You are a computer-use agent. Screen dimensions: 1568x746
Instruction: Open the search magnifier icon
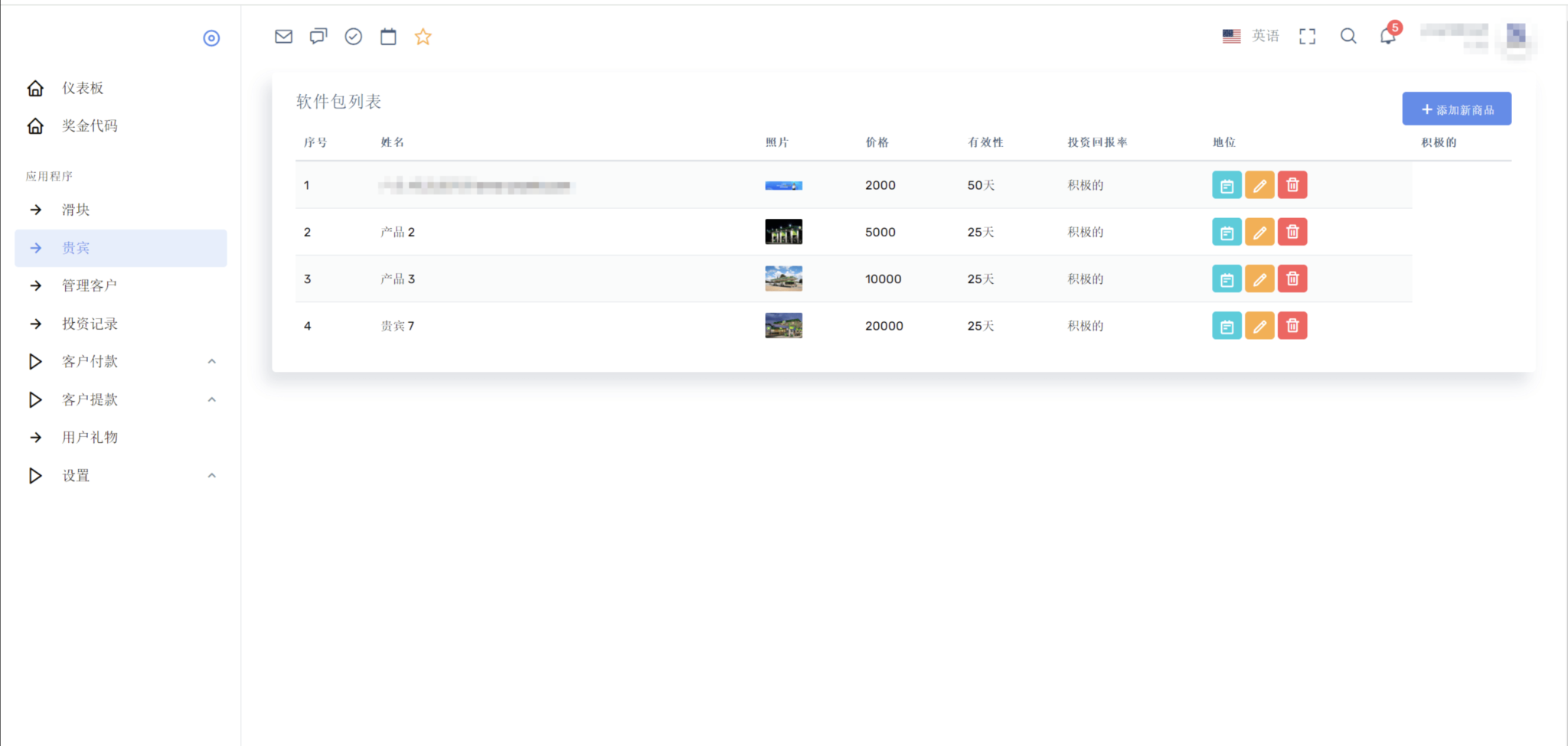[1348, 36]
